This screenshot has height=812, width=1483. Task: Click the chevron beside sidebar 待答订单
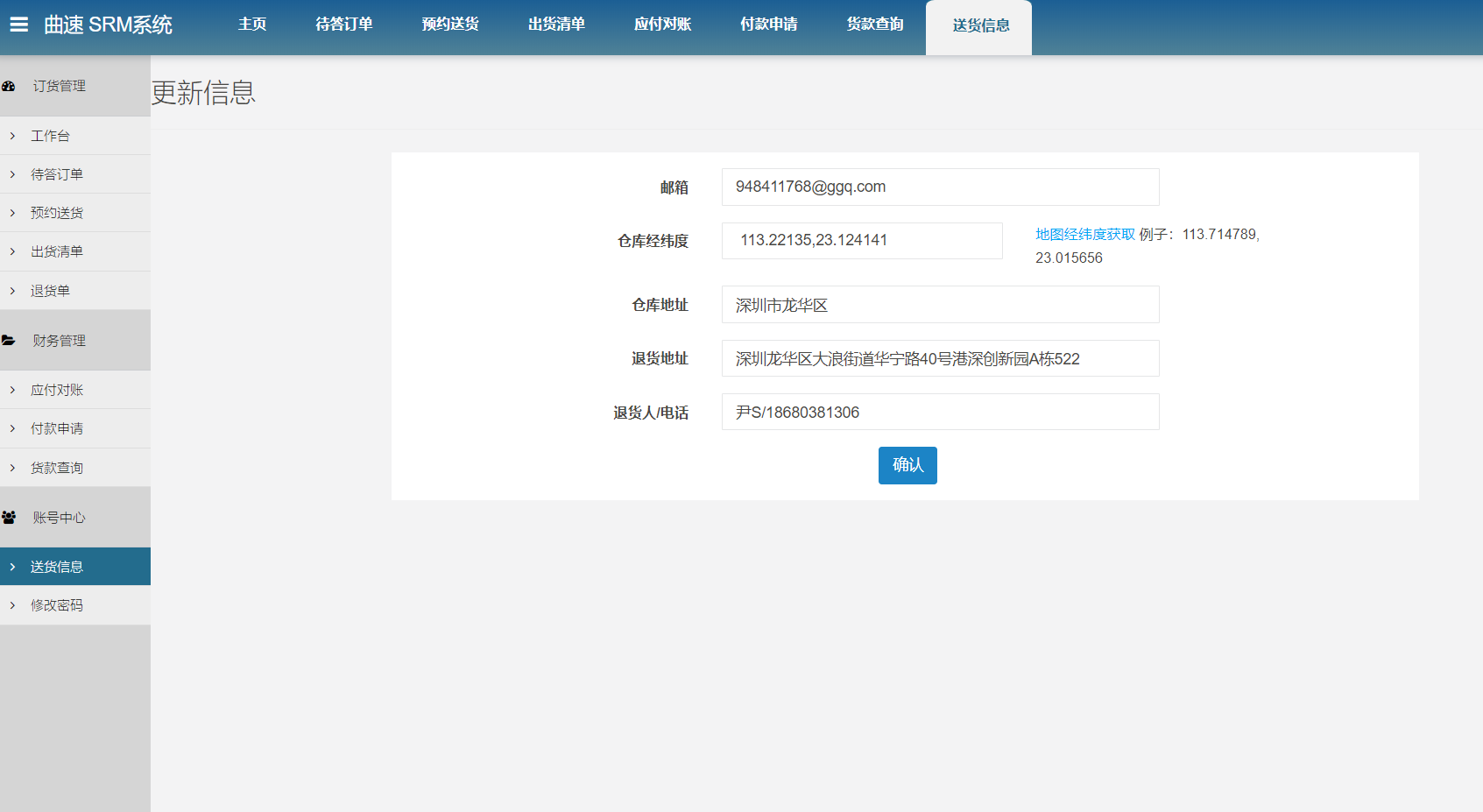(12, 174)
